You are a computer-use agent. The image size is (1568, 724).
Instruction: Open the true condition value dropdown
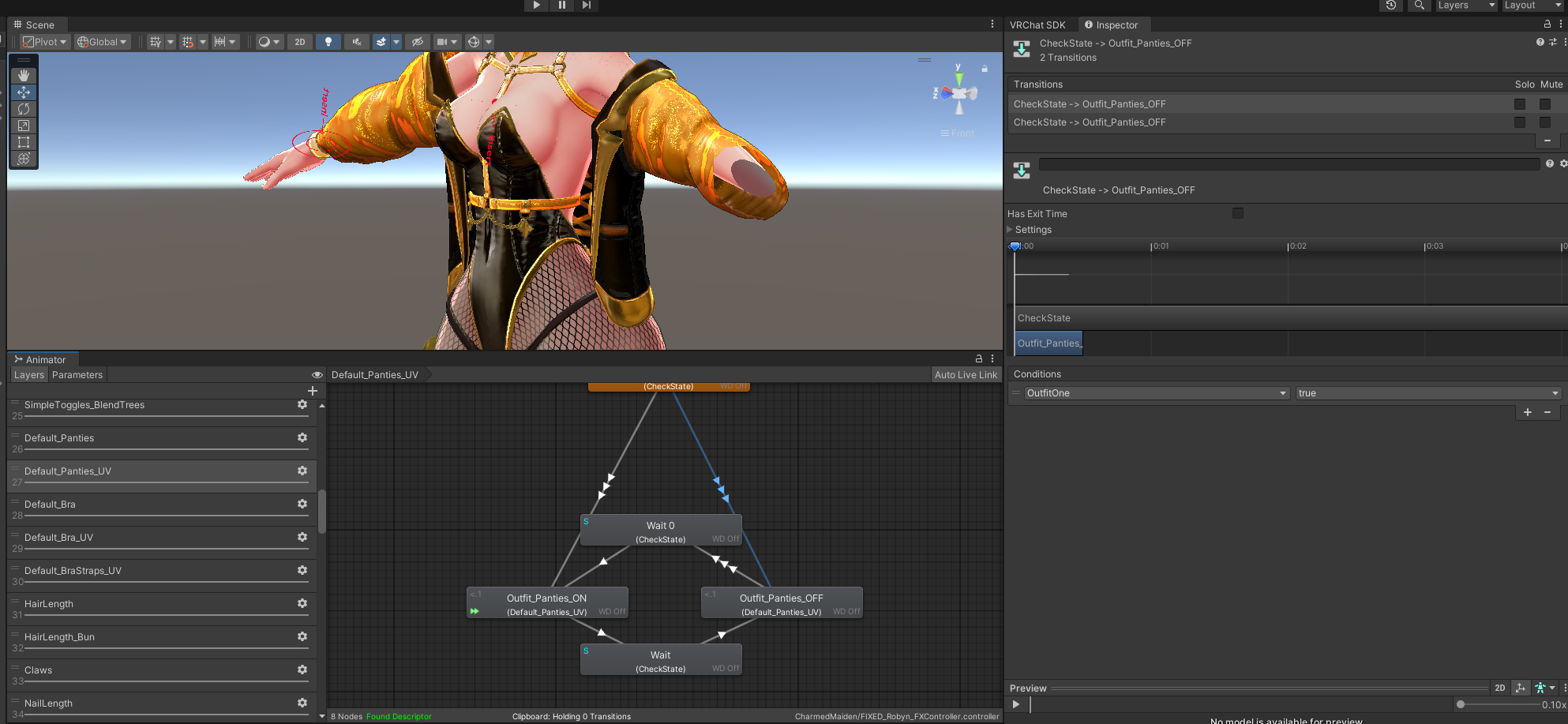click(1428, 393)
